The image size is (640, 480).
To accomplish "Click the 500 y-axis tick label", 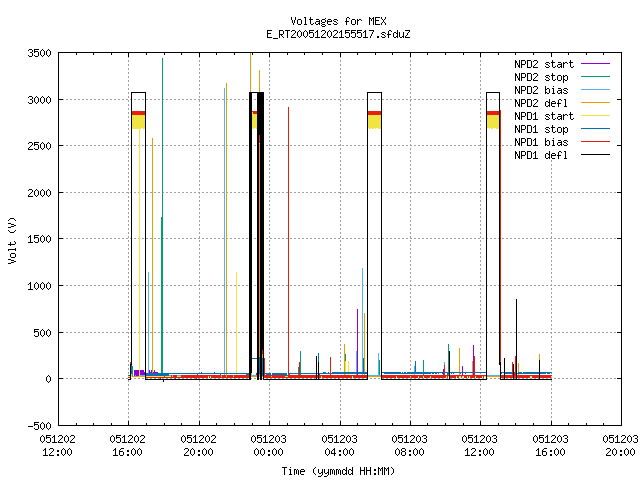I will 43,333.
